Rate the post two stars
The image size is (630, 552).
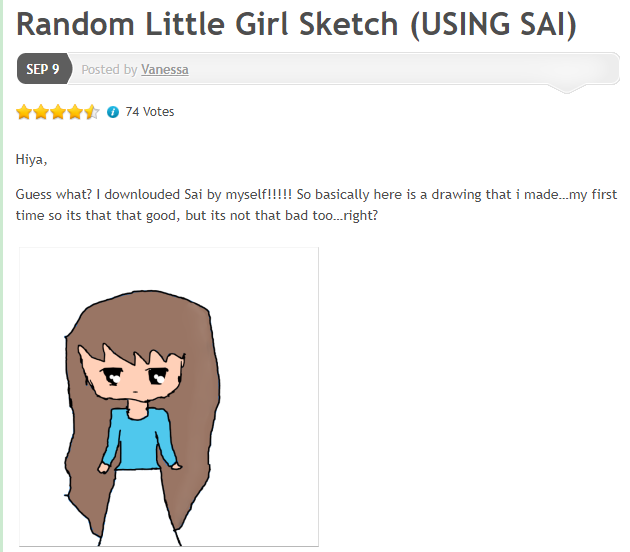(x=41, y=112)
